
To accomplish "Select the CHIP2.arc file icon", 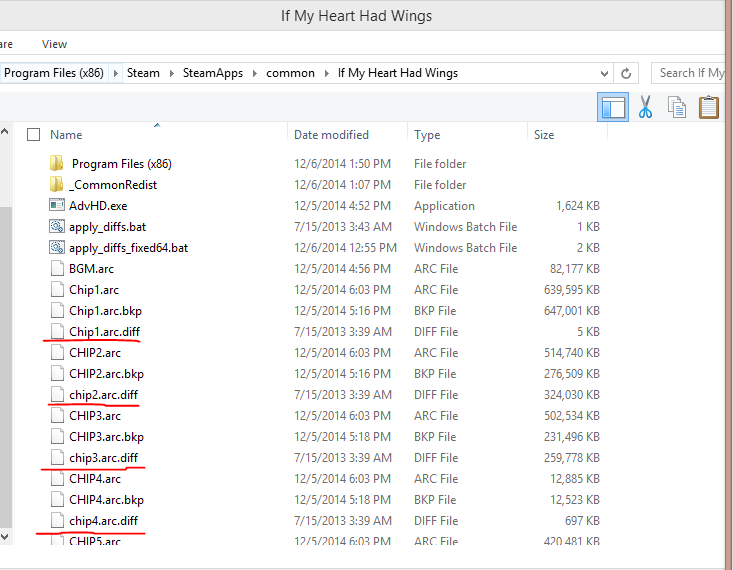I will tap(57, 353).
